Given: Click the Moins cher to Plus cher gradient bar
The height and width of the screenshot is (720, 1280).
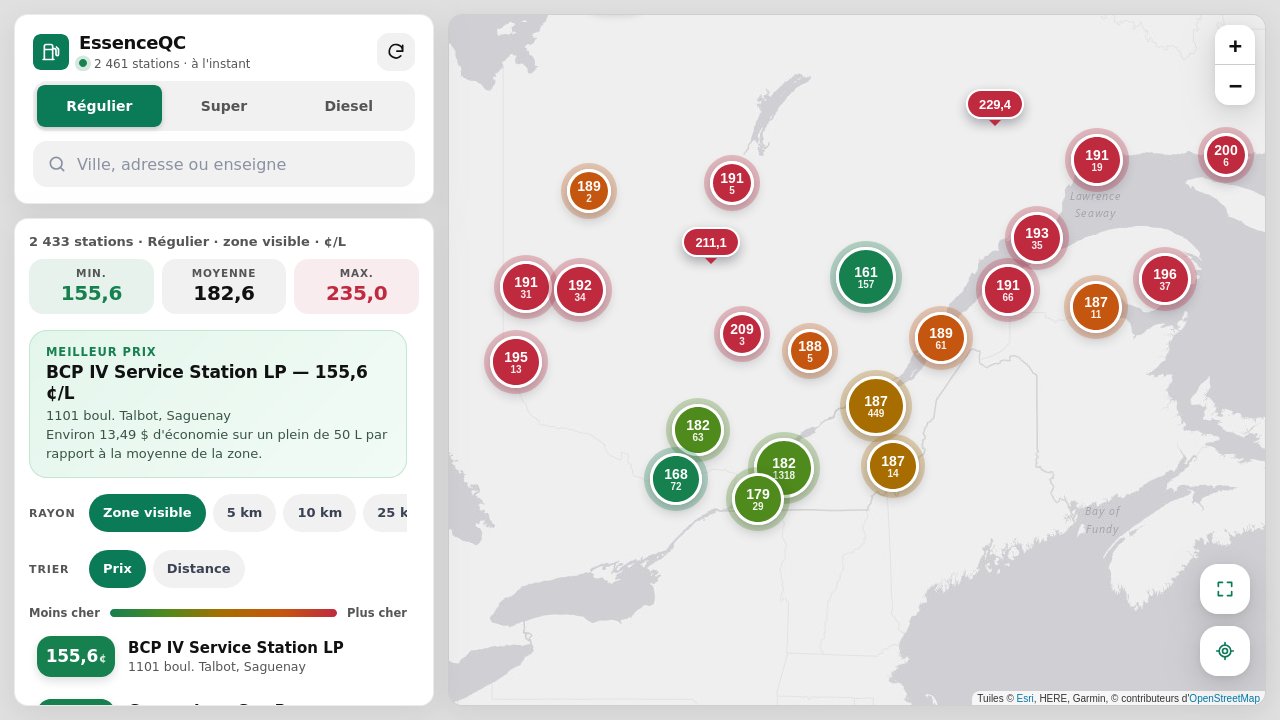Looking at the screenshot, I should pos(223,613).
